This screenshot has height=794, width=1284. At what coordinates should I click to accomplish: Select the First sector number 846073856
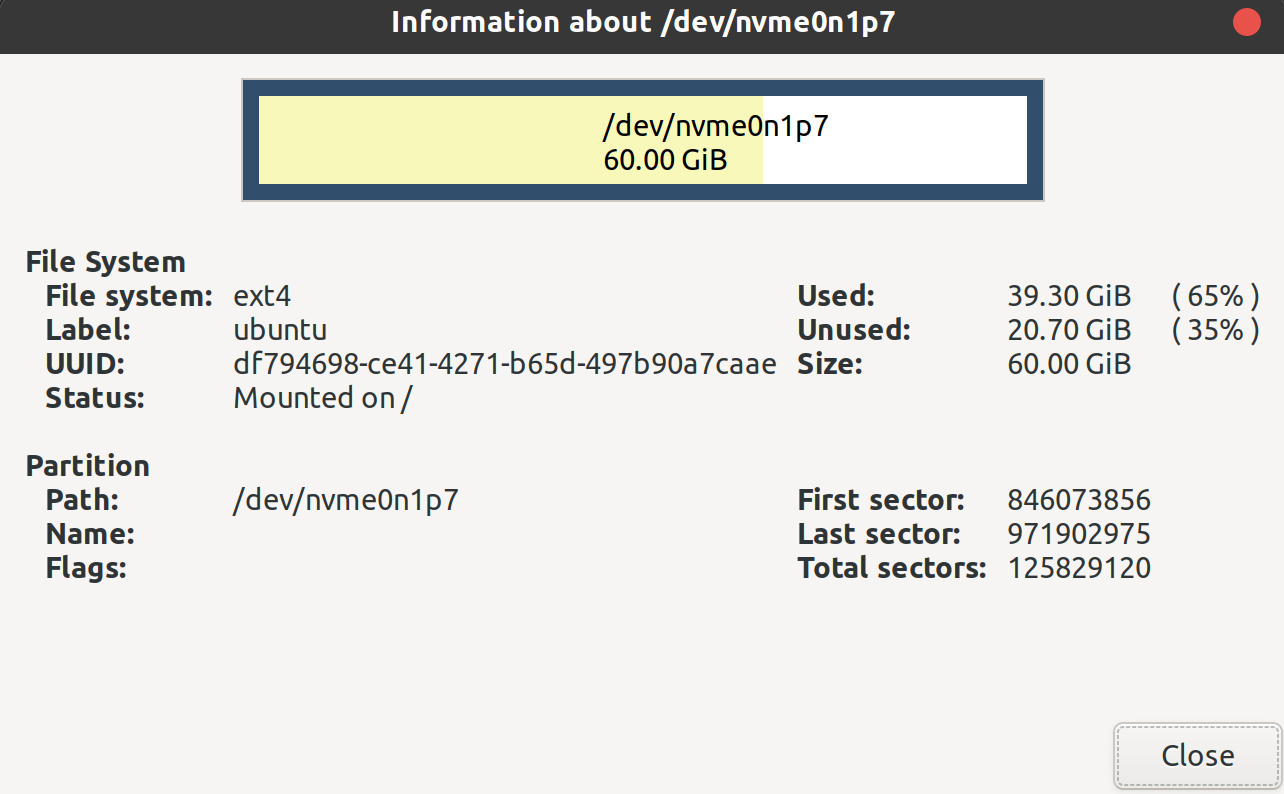point(1079,500)
